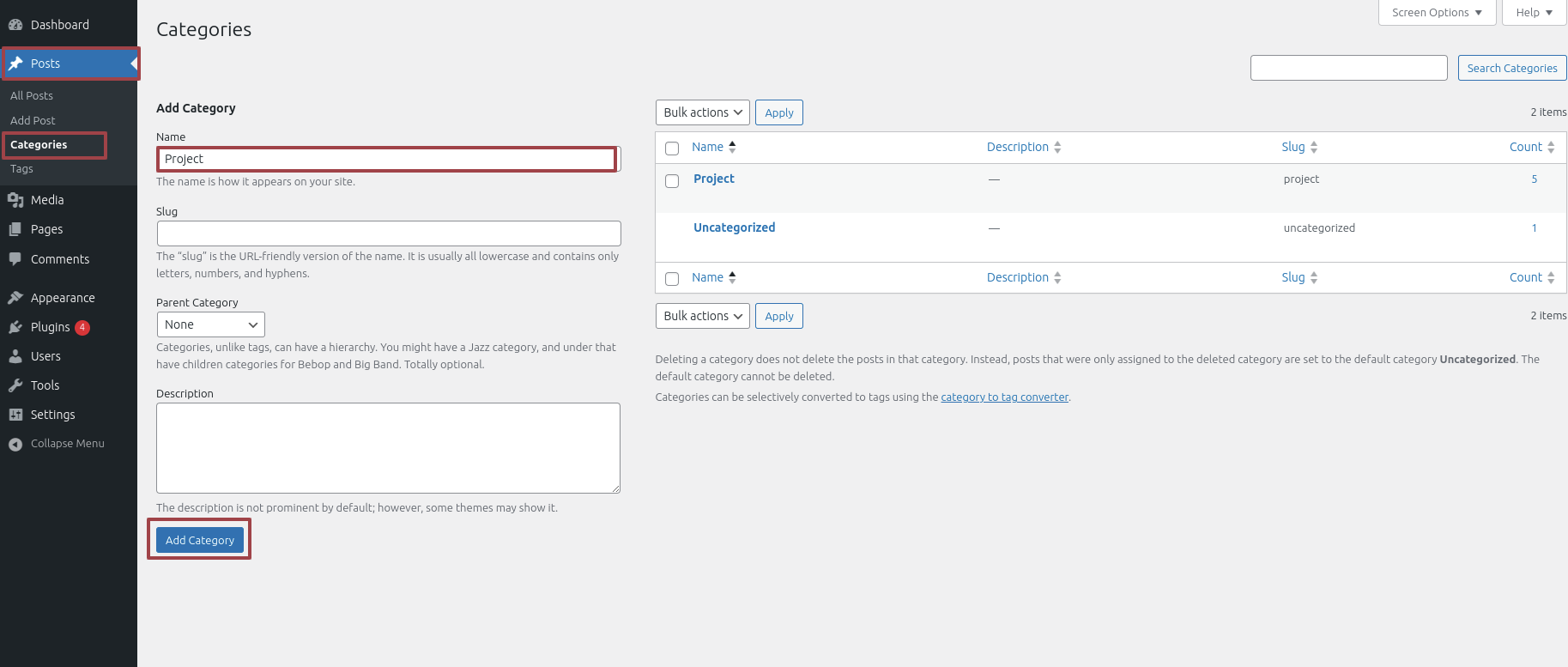Expand the Help panel
1568x667 pixels.
coord(1535,13)
